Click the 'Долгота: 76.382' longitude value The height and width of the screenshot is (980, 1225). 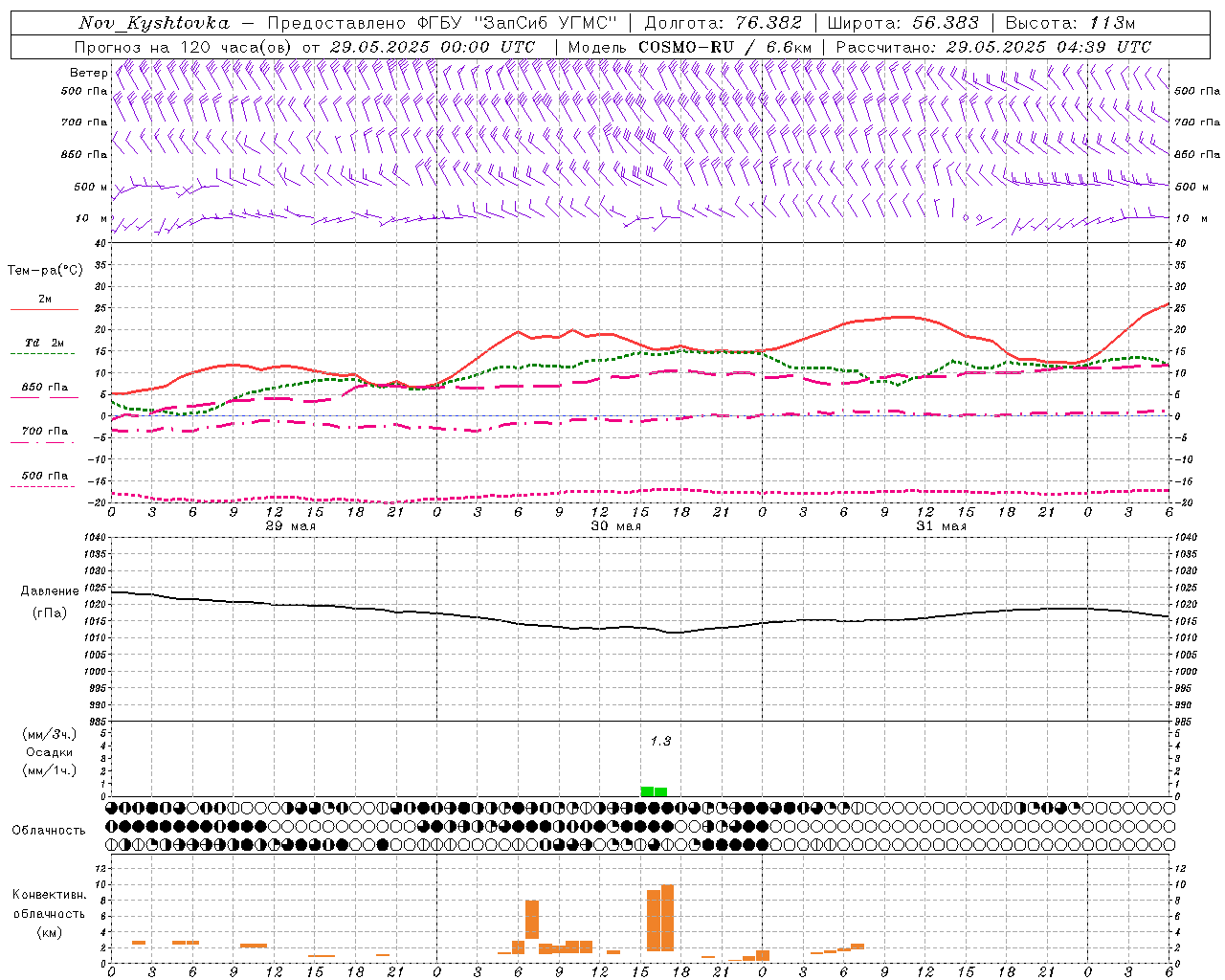click(723, 23)
